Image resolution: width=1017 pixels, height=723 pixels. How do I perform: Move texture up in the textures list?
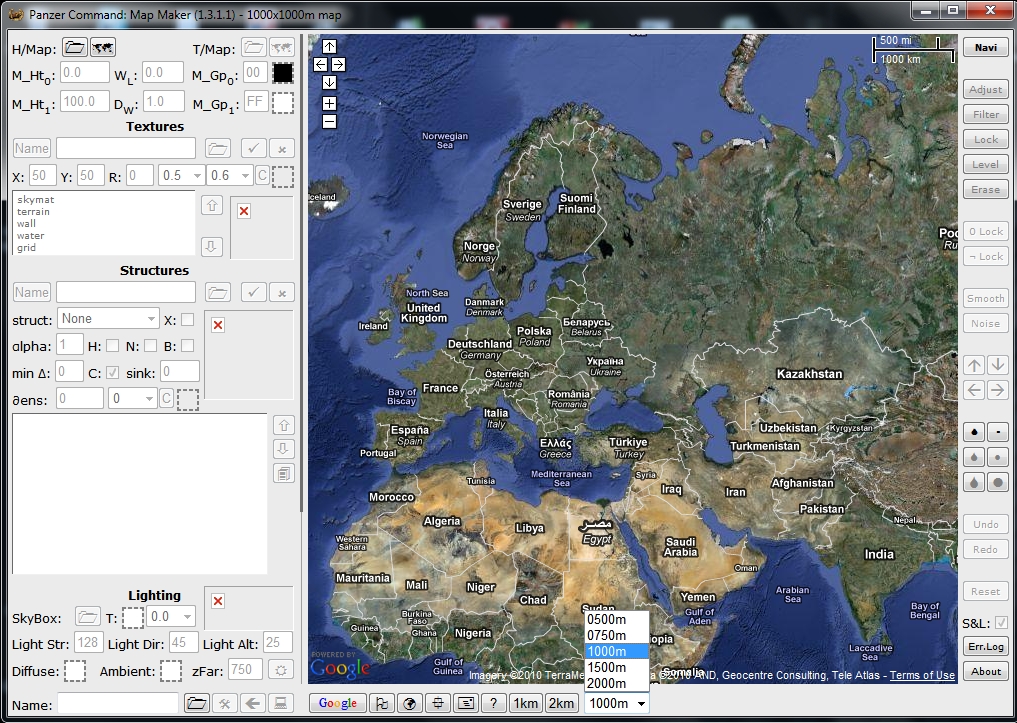(211, 206)
